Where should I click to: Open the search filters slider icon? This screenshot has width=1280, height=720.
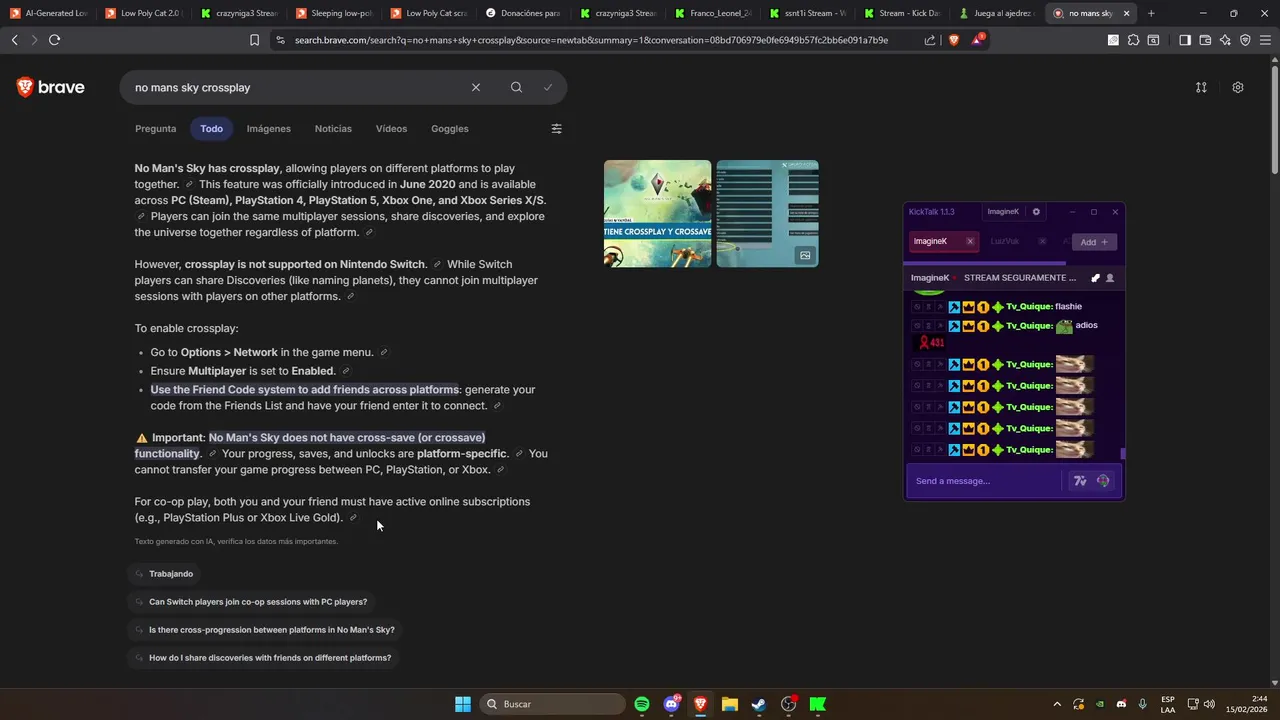(557, 128)
